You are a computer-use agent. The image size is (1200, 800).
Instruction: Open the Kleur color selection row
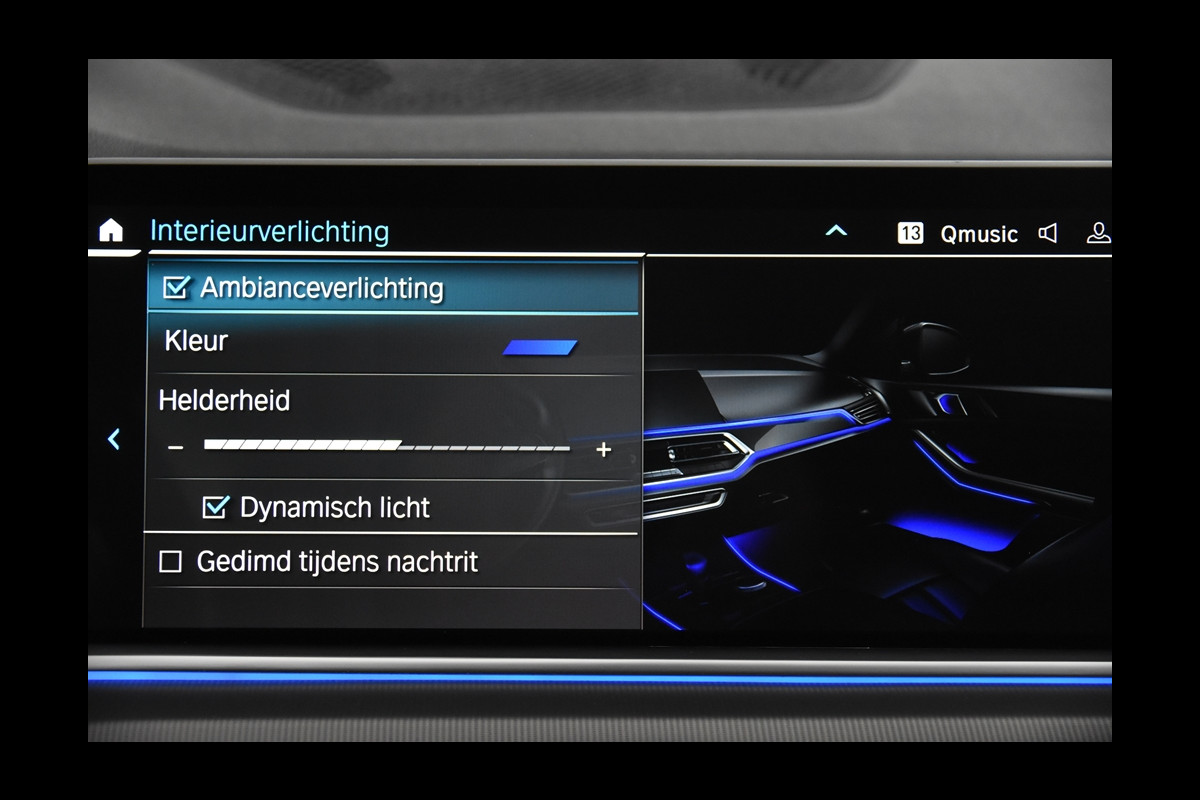[390, 343]
